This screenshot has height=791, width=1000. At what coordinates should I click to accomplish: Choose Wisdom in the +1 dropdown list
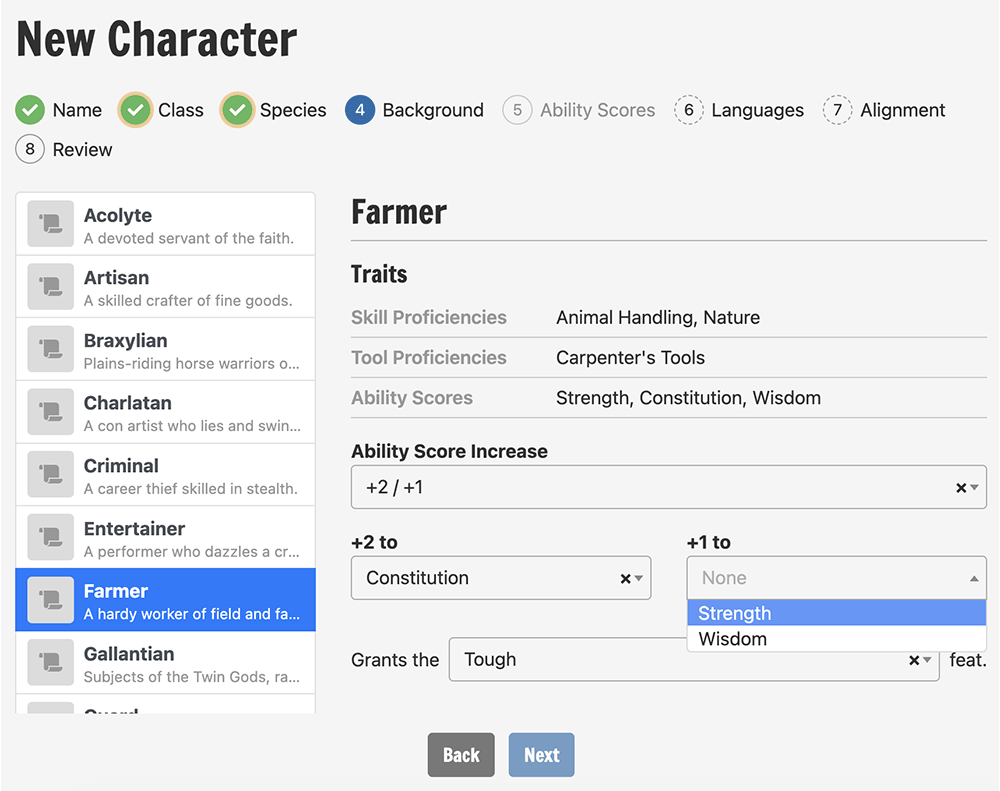coord(837,639)
